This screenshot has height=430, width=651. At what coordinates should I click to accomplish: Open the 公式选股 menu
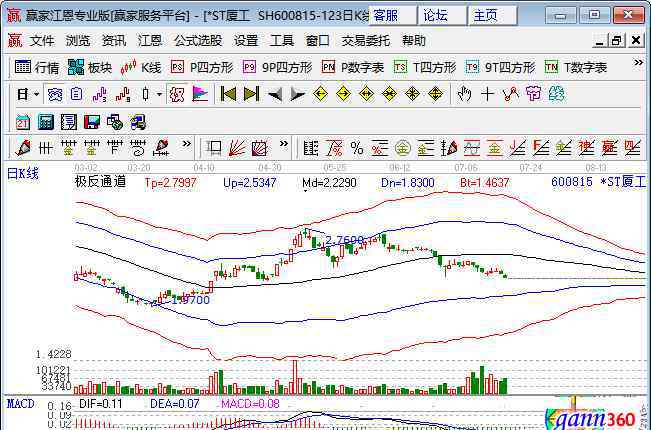click(x=198, y=41)
